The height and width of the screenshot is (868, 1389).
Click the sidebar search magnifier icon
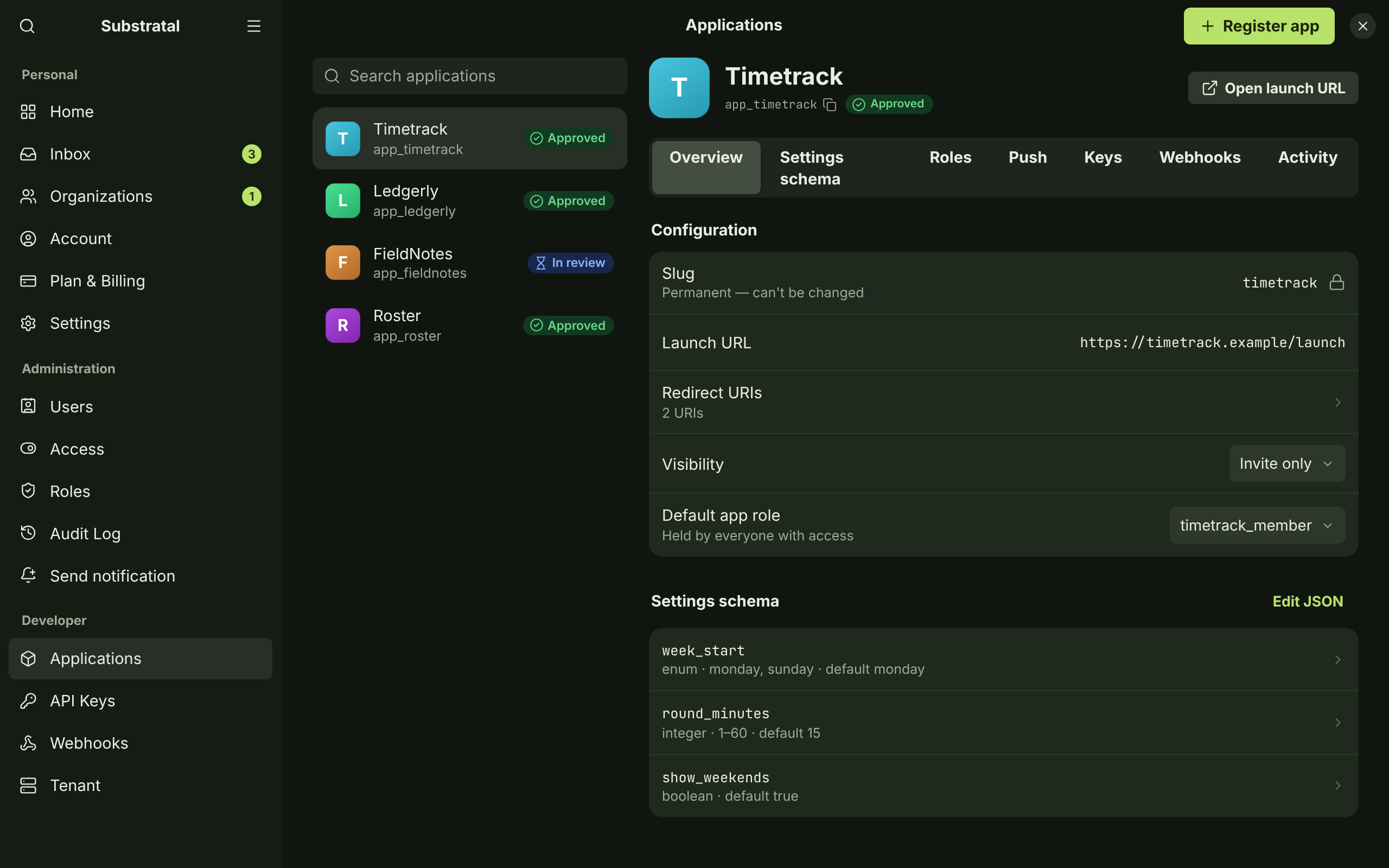[x=27, y=26]
